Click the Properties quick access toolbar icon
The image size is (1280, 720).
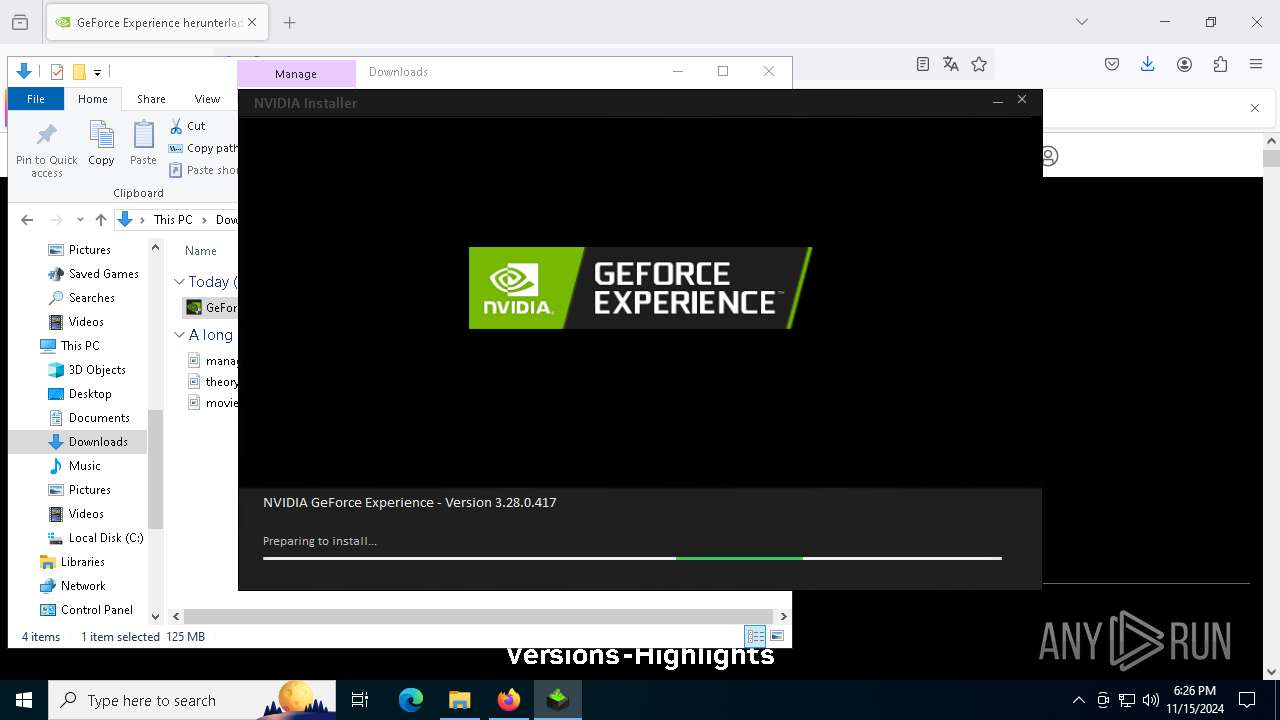(x=57, y=72)
